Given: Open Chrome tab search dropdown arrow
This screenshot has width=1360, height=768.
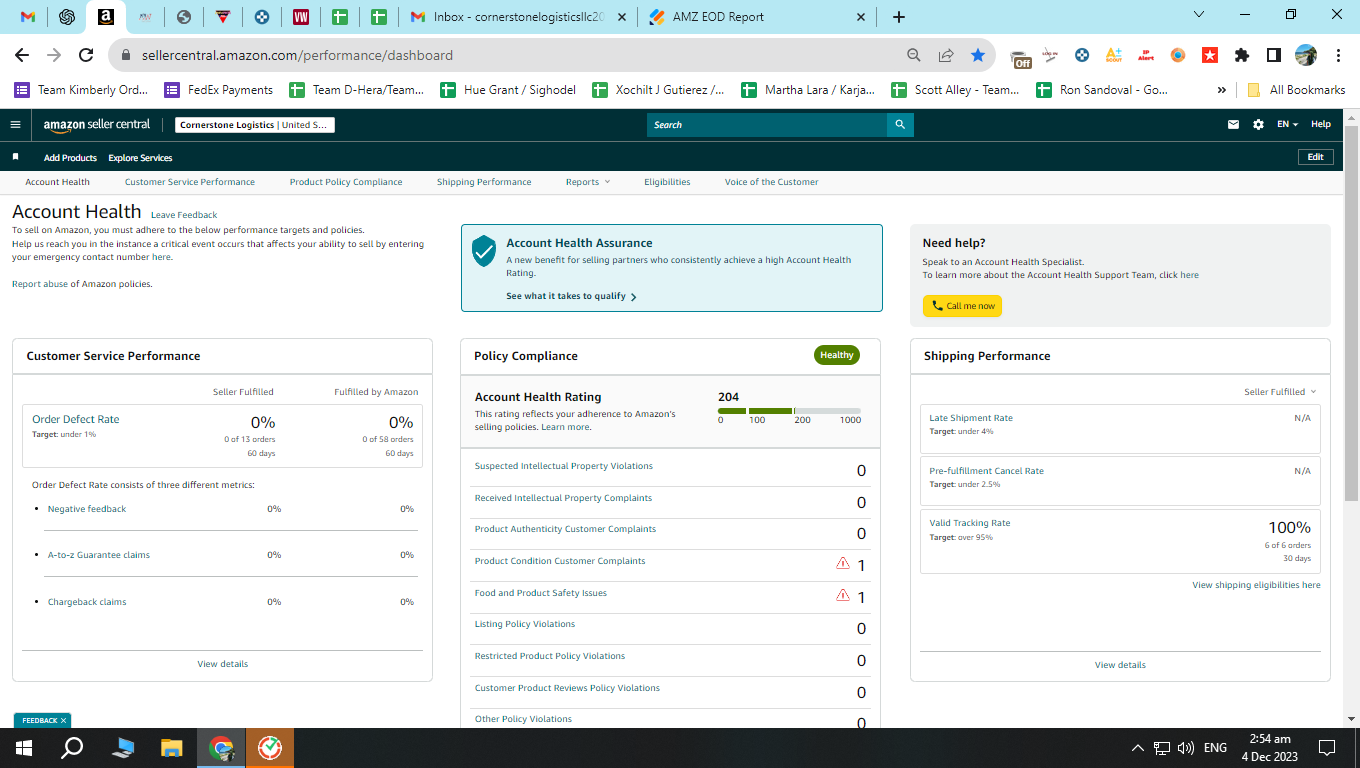Looking at the screenshot, I should (1201, 14).
